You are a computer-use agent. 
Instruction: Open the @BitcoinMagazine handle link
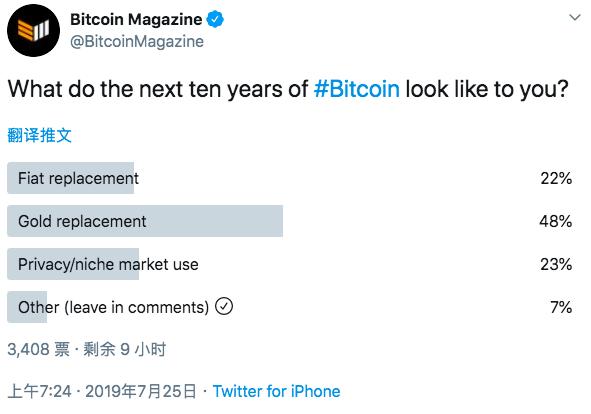click(137, 41)
